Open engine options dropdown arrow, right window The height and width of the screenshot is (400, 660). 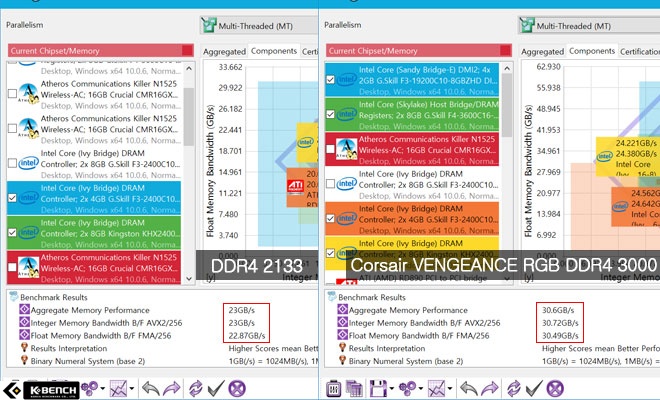pos(420,389)
